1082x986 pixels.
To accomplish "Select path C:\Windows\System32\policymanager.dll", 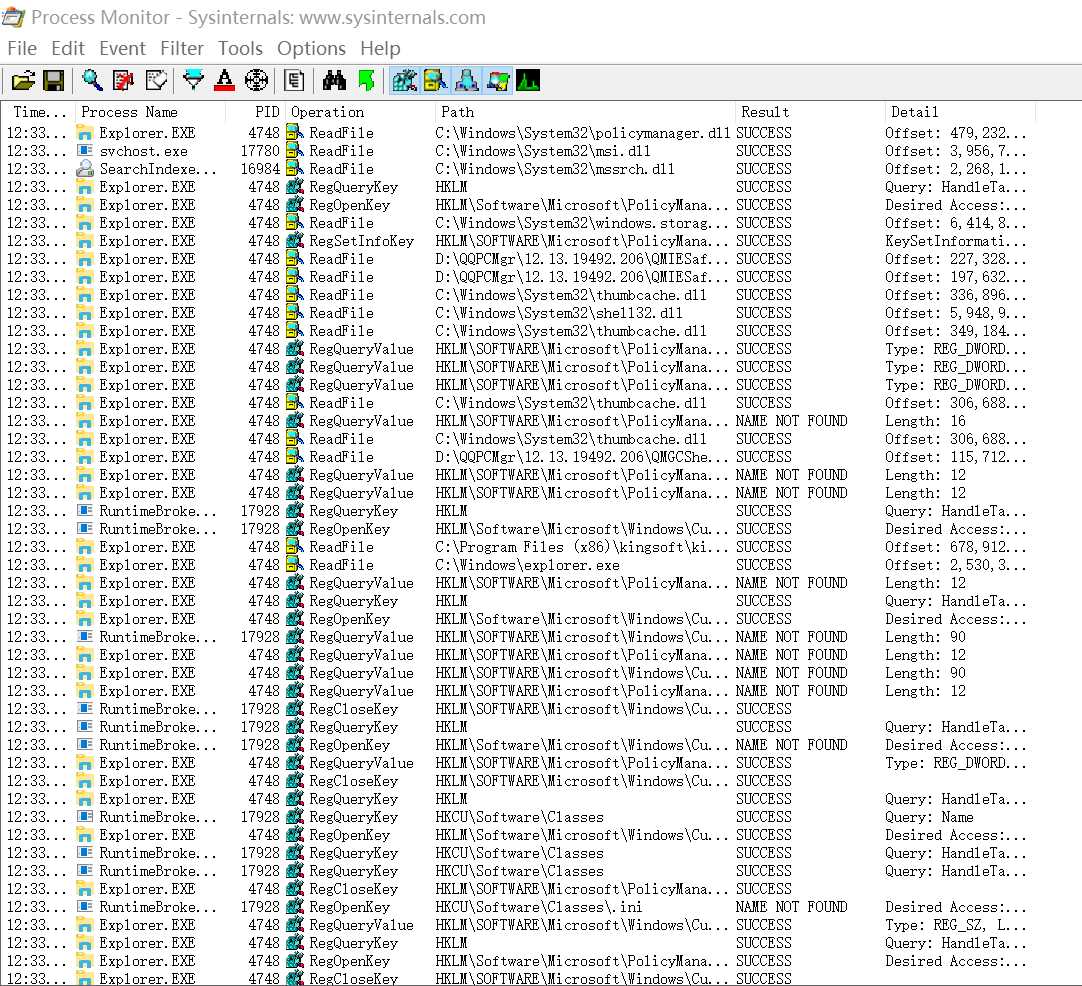I will click(583, 133).
